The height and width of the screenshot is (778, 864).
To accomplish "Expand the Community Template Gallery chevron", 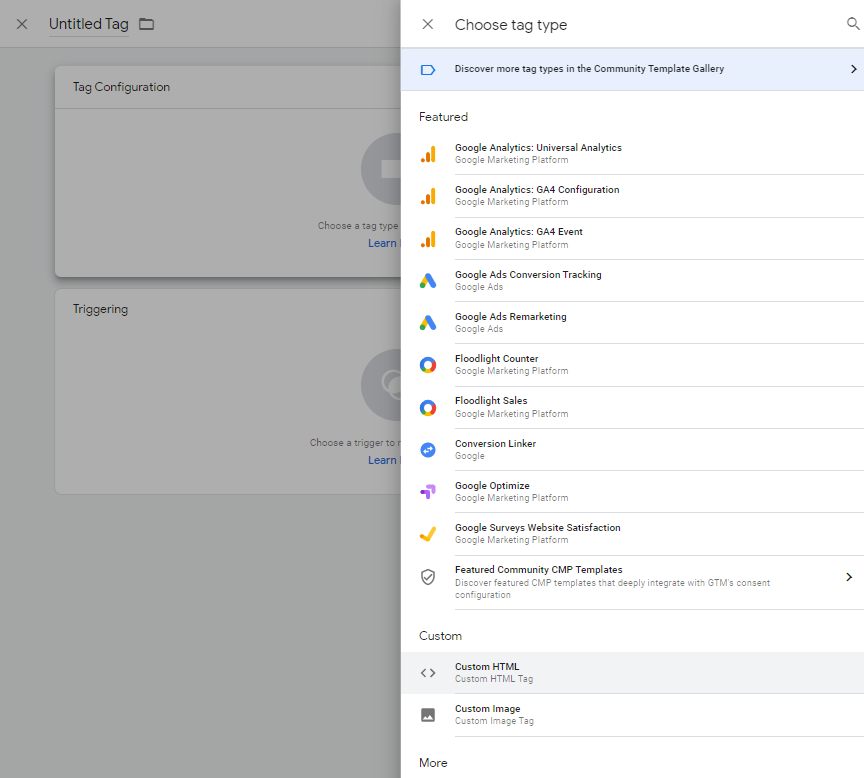I will click(x=854, y=69).
